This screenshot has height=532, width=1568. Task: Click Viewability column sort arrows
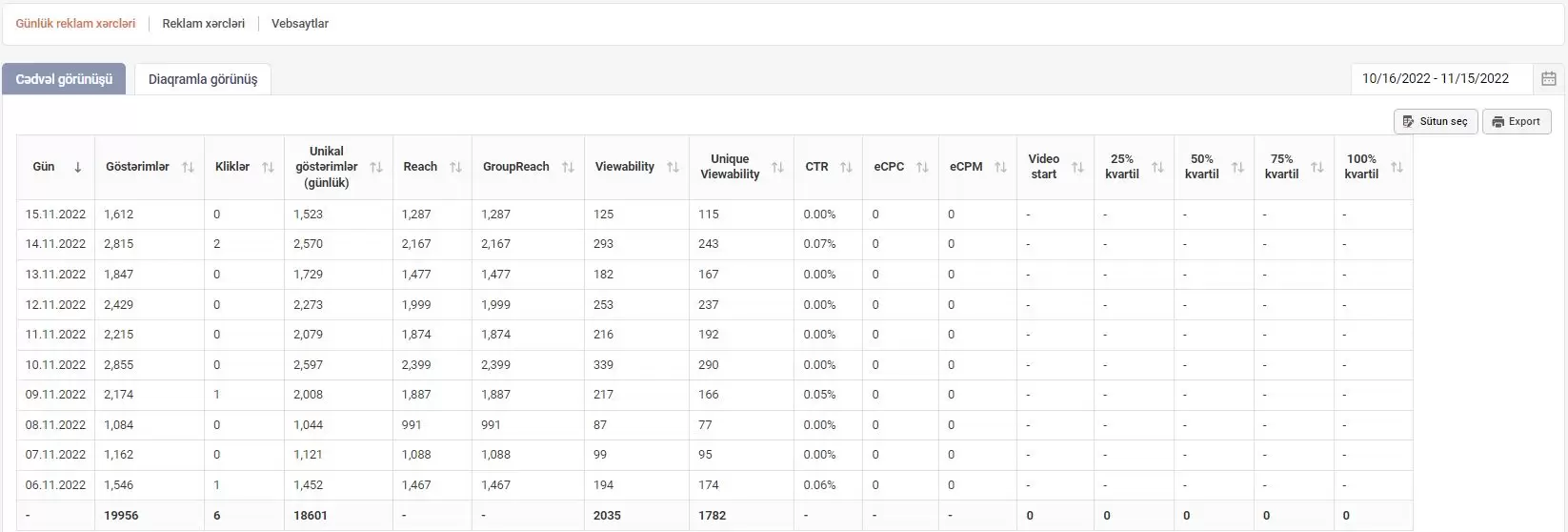point(673,167)
